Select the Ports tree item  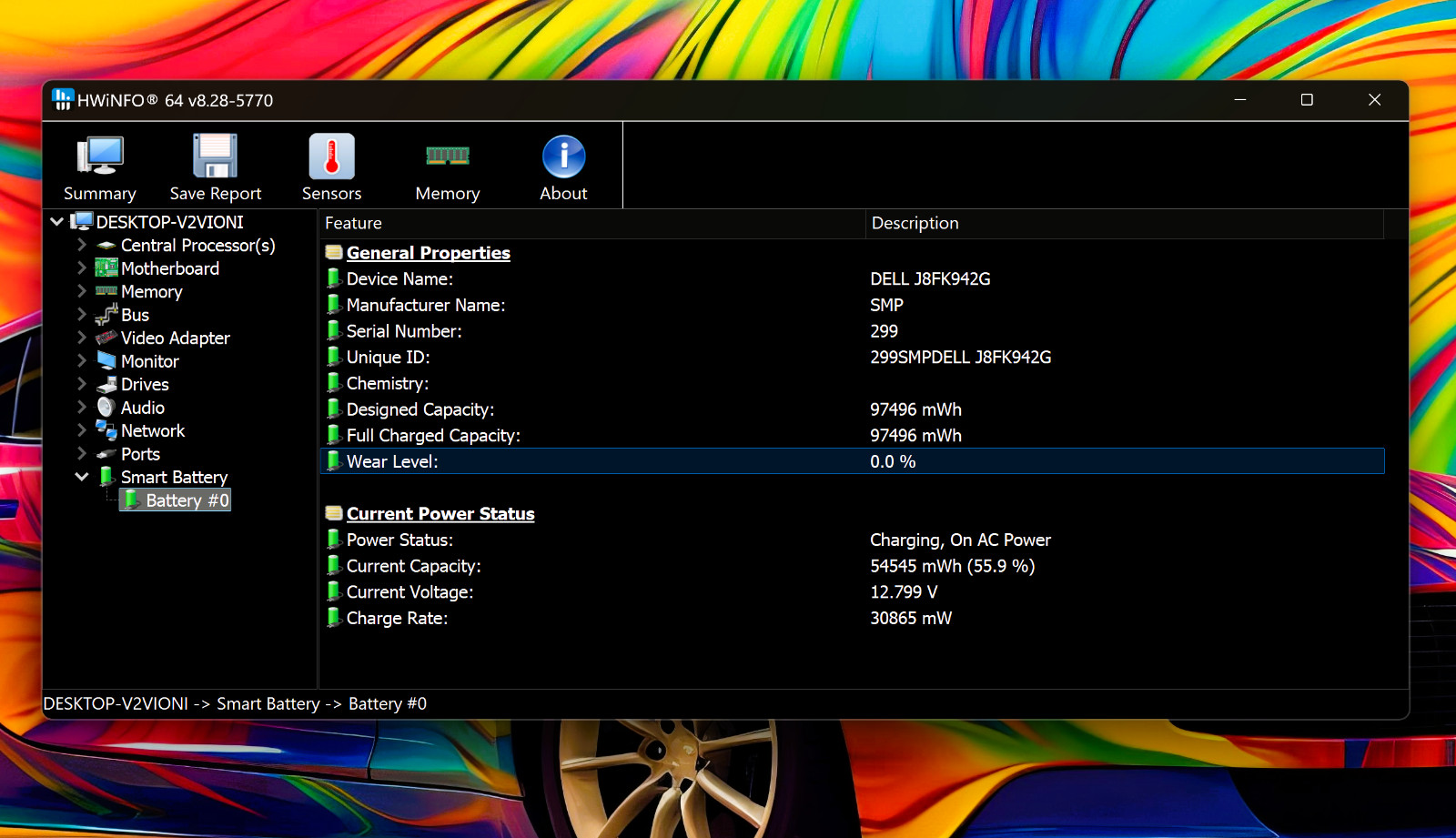pyautogui.click(x=140, y=454)
